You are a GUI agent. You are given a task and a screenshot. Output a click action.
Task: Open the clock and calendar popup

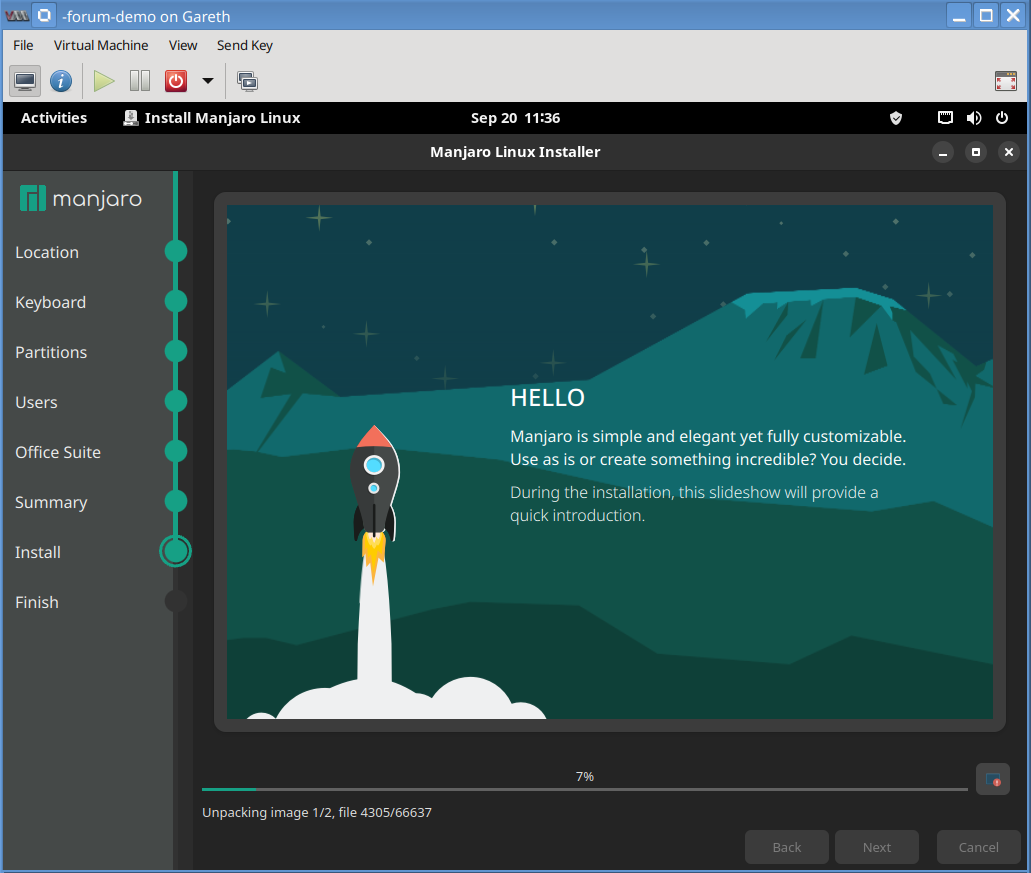pyautogui.click(x=516, y=118)
